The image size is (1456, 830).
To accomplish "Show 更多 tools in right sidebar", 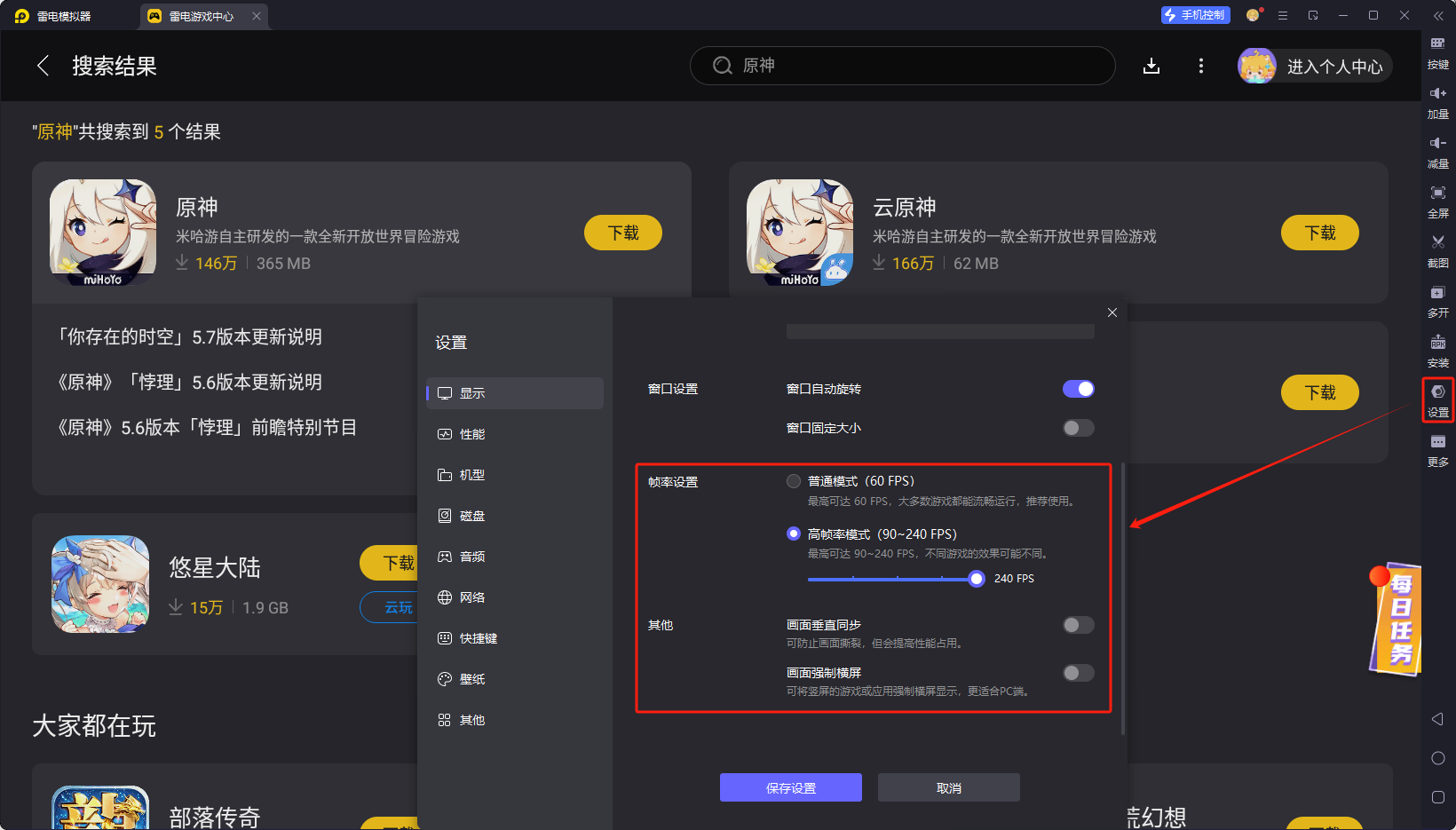I will point(1438,451).
